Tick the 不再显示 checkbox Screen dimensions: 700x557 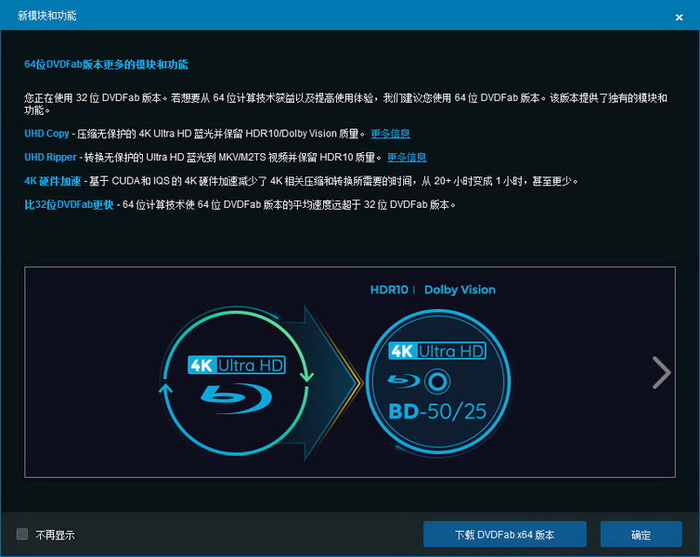(x=22, y=534)
